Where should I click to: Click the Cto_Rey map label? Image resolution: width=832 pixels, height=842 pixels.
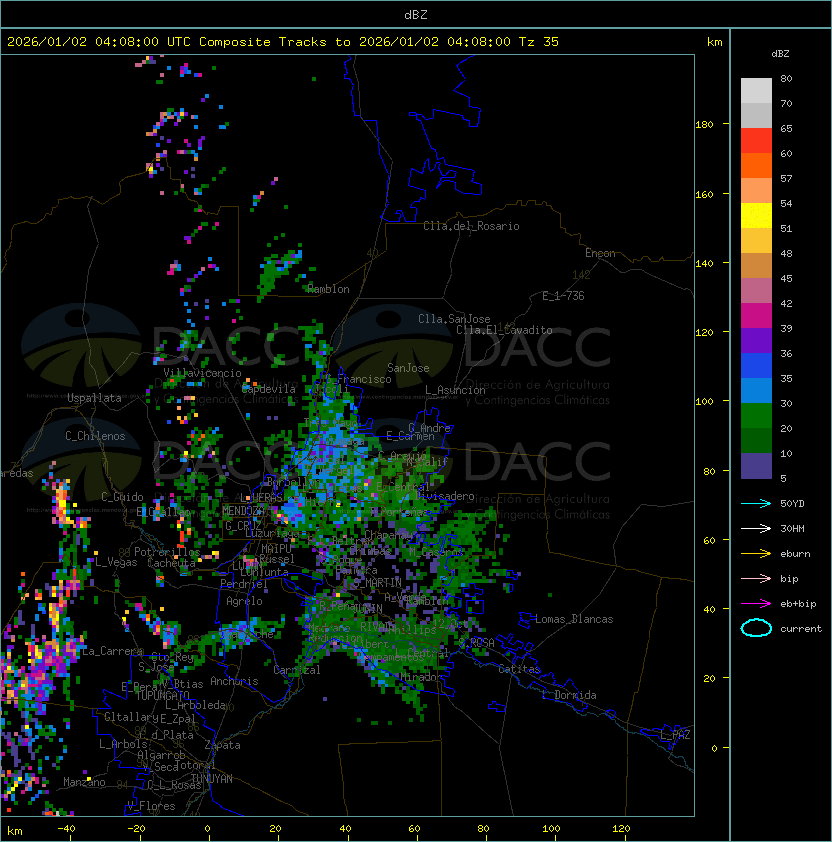[172, 657]
